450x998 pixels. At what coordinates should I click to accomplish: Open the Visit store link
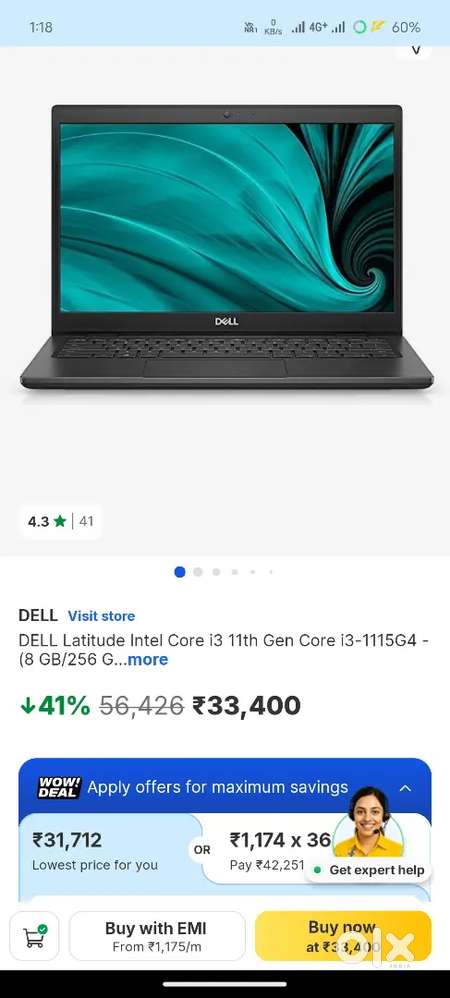(x=101, y=616)
